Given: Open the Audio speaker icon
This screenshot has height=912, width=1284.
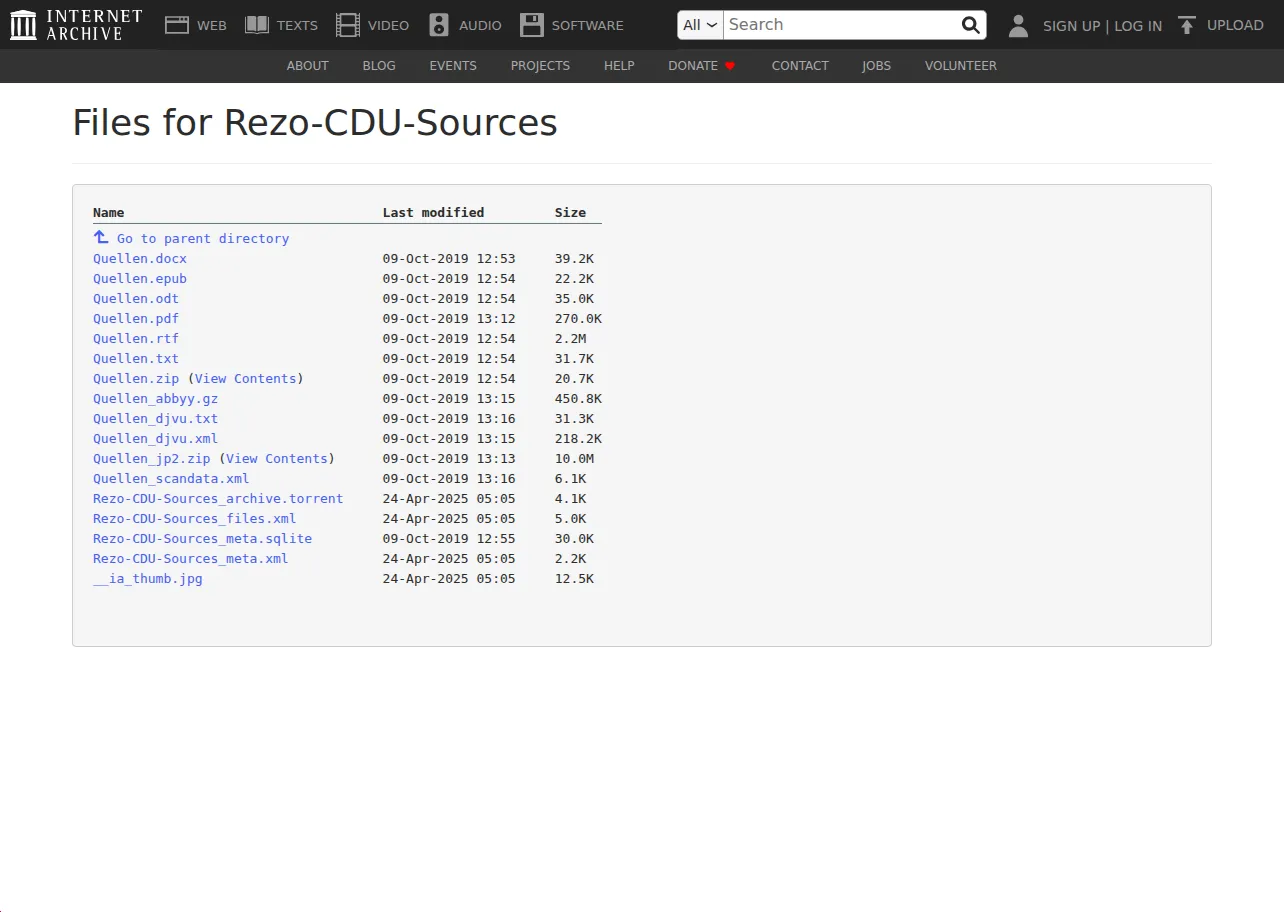Looking at the screenshot, I should pyautogui.click(x=439, y=25).
